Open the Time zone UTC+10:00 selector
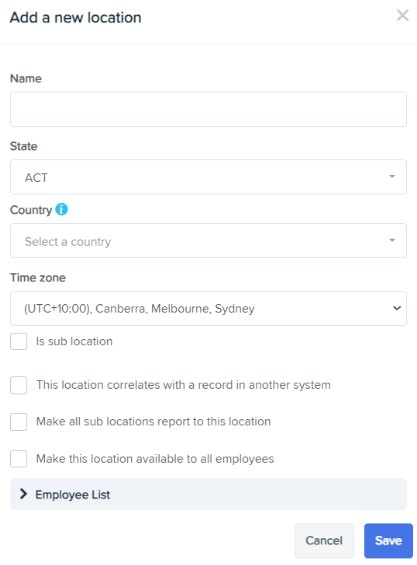 (208, 308)
